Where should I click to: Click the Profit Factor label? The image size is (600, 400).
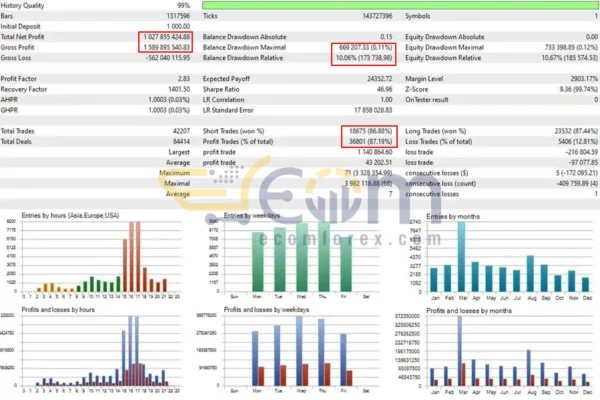tap(18, 75)
